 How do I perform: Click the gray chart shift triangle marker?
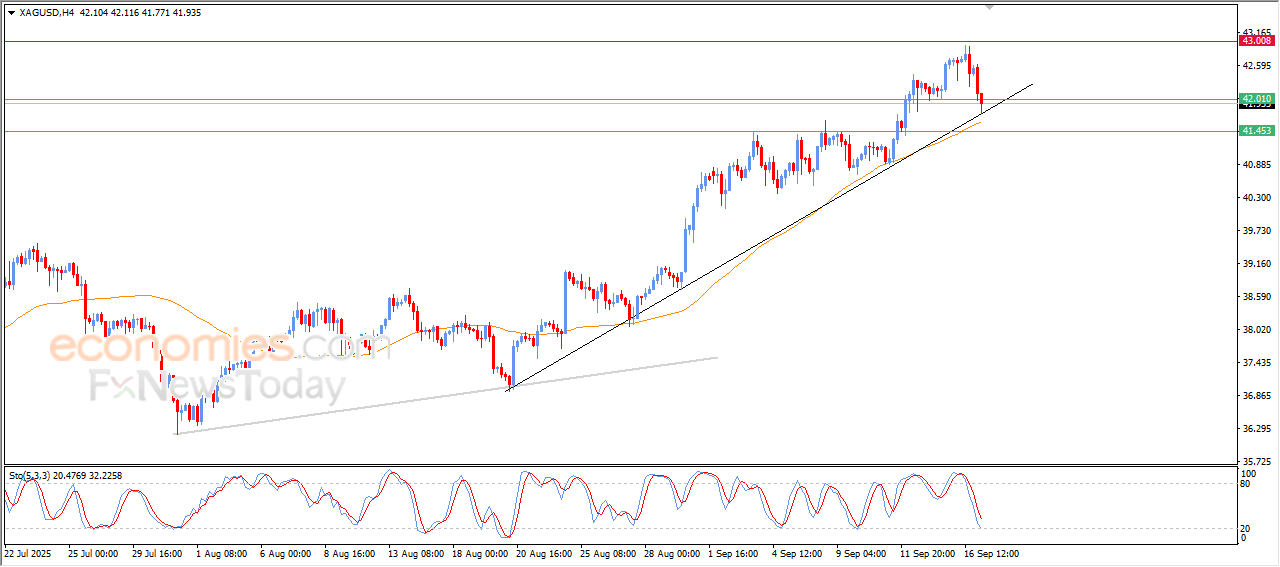click(991, 7)
